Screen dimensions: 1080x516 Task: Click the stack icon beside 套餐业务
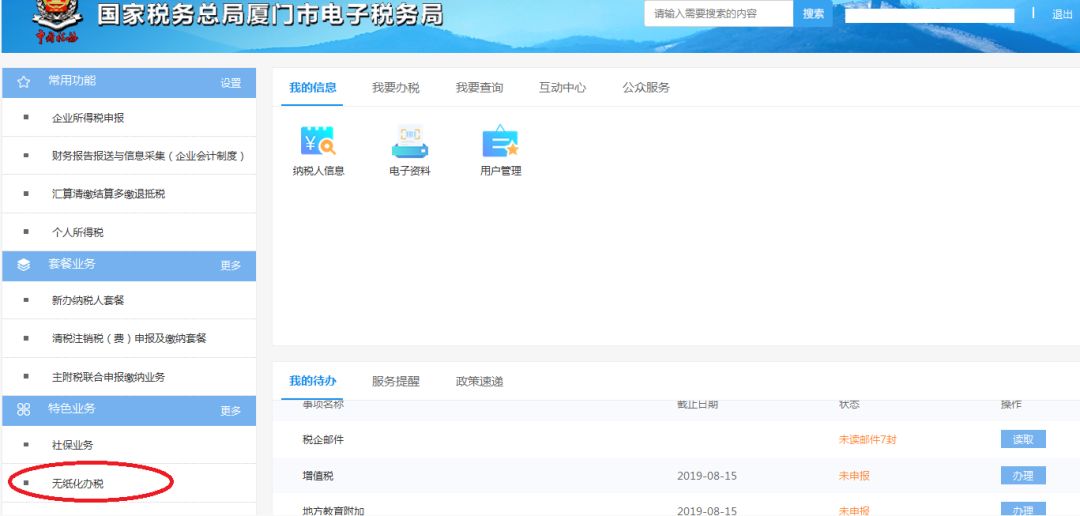(24, 265)
